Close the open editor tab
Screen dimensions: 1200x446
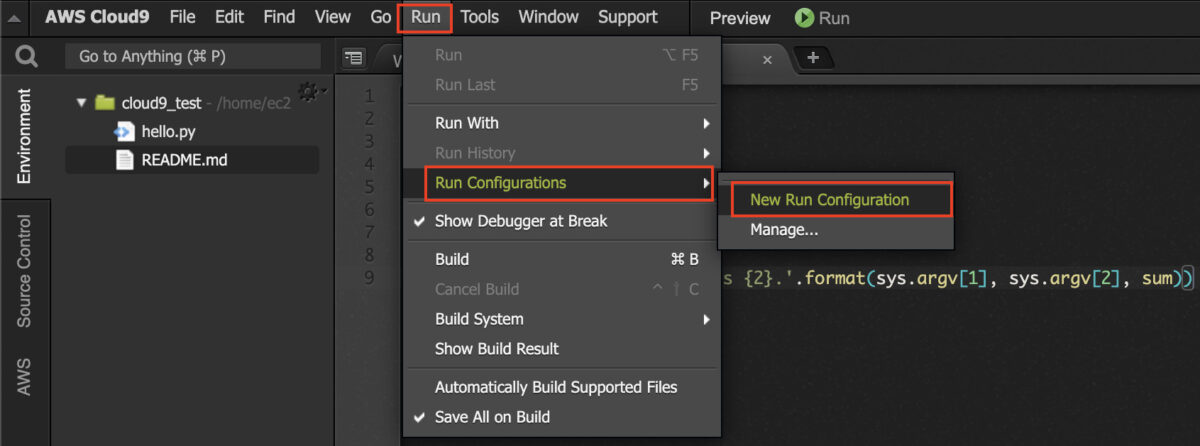coord(767,59)
